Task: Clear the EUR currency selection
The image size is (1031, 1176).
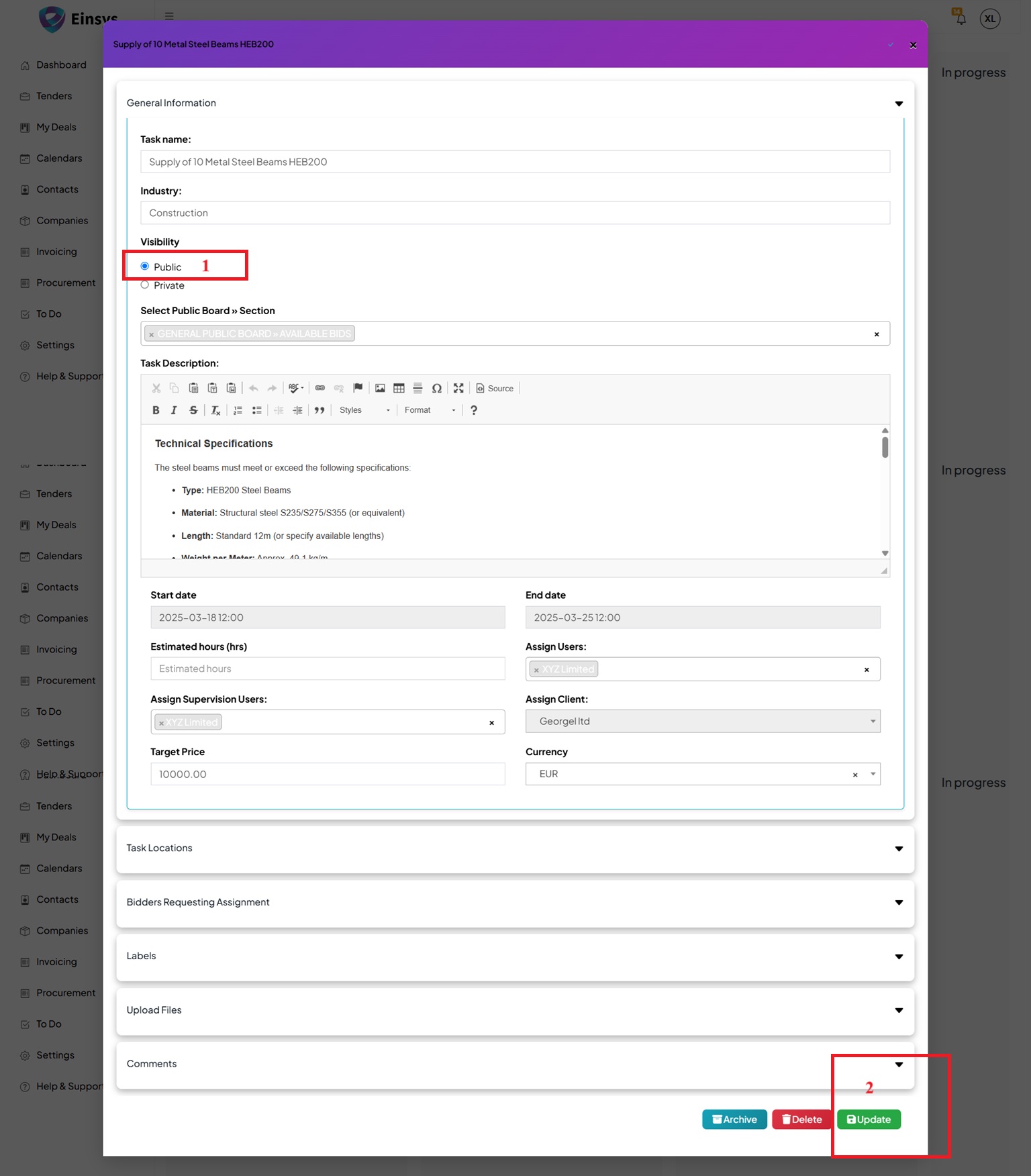Action: 855,775
